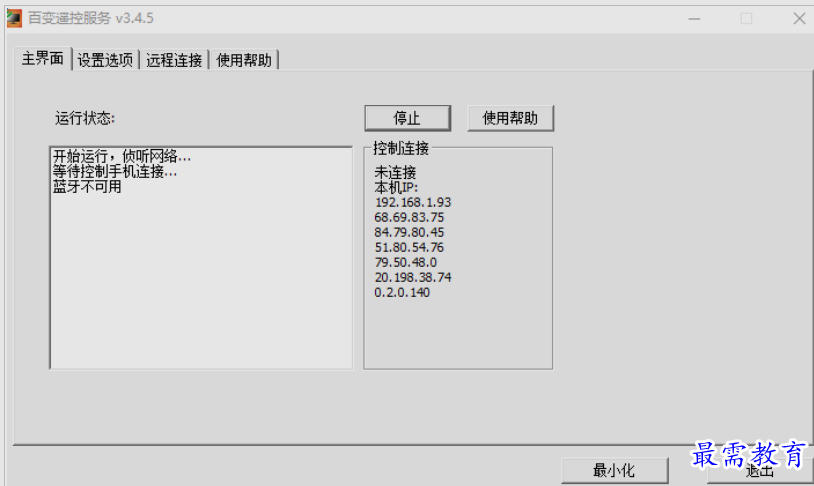Screen dimensions: 814x486
Task: Minimize the window from the title bar
Action: [x=694, y=19]
